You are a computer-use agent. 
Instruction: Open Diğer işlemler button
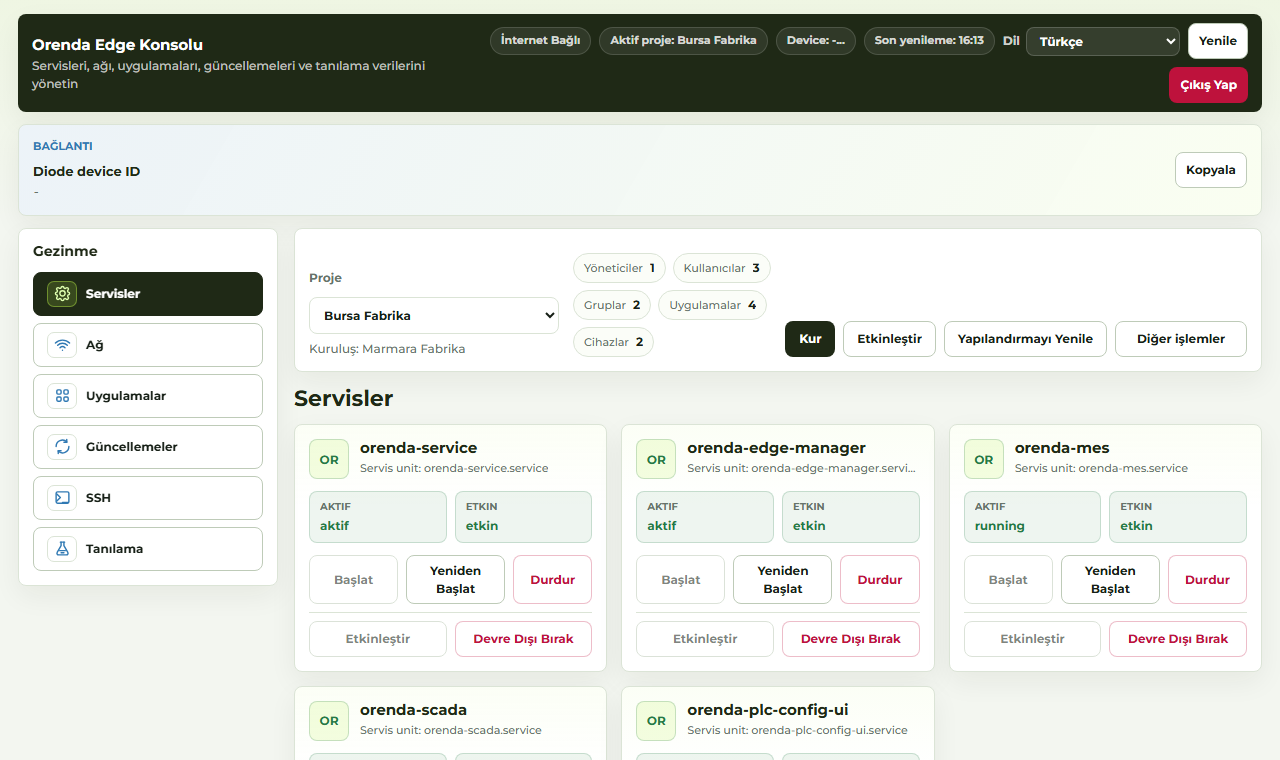(1181, 339)
